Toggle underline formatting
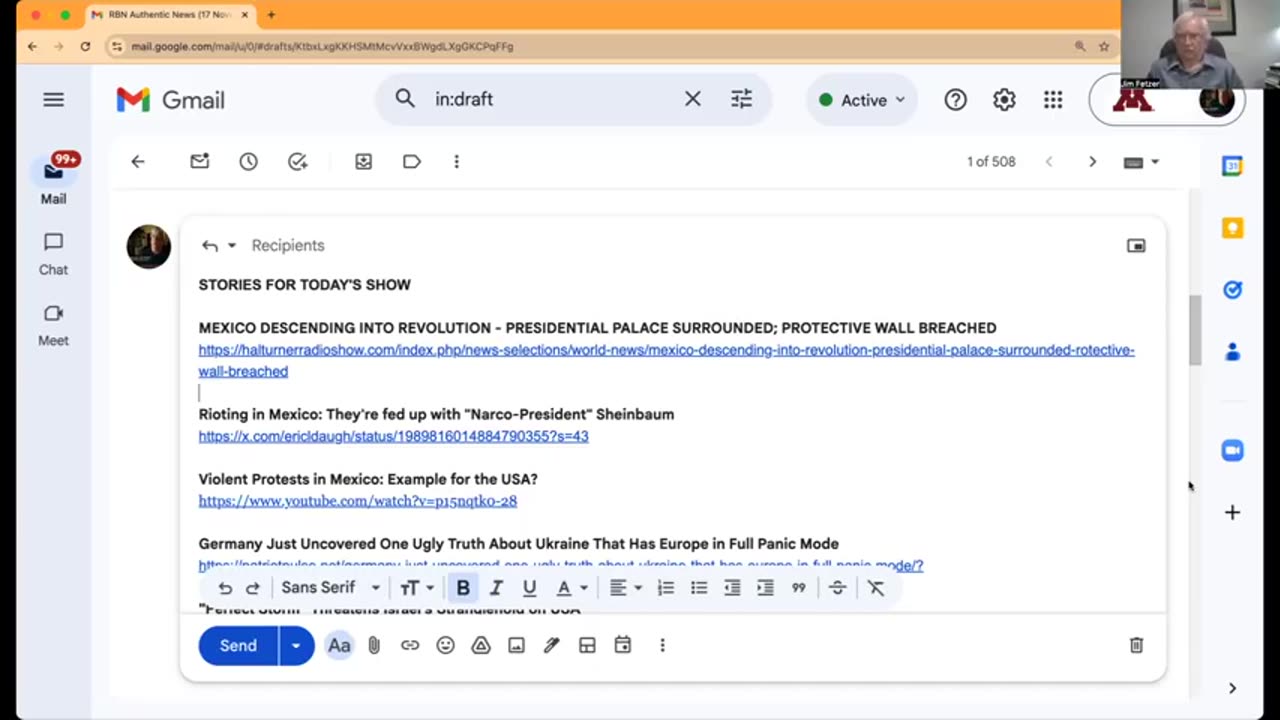Viewport: 1280px width, 720px height. (529, 588)
